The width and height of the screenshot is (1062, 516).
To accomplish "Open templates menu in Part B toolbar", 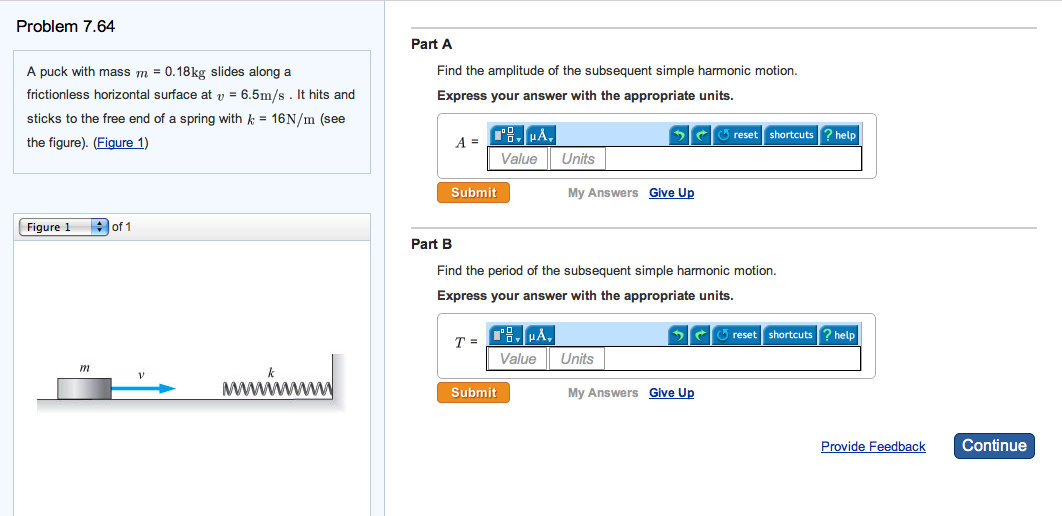I will point(505,335).
